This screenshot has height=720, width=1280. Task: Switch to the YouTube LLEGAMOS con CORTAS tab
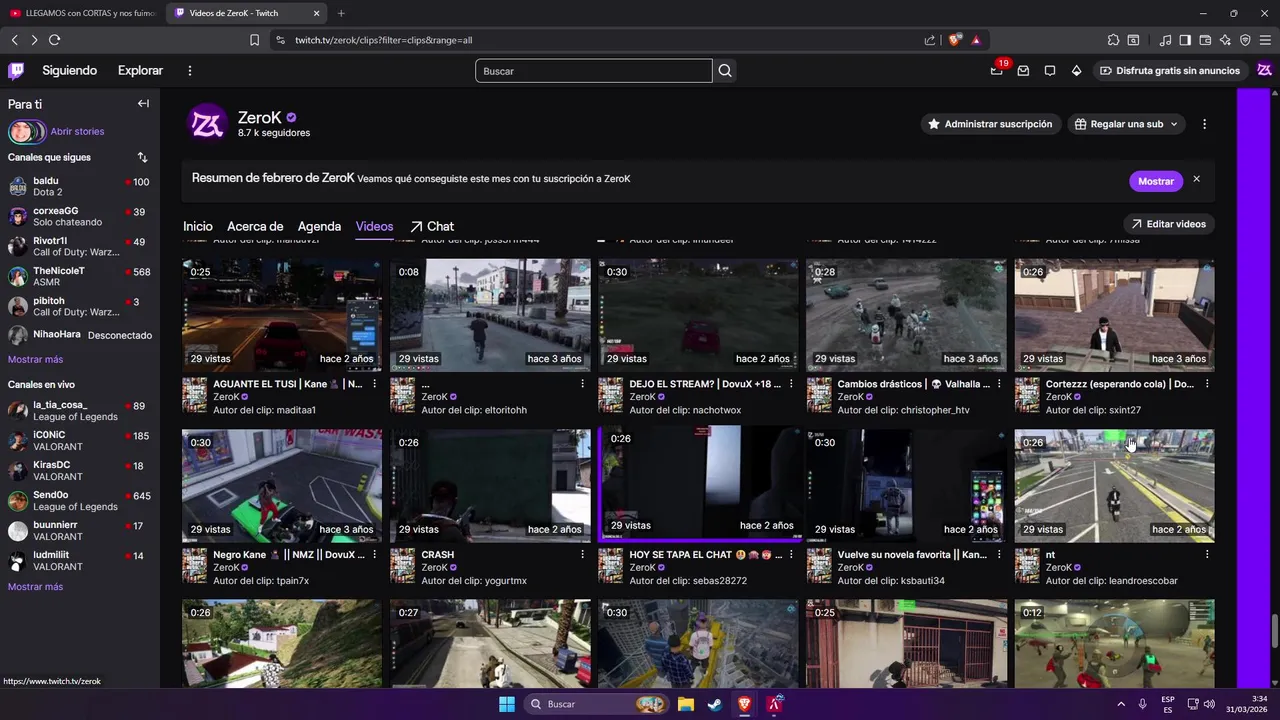(82, 13)
